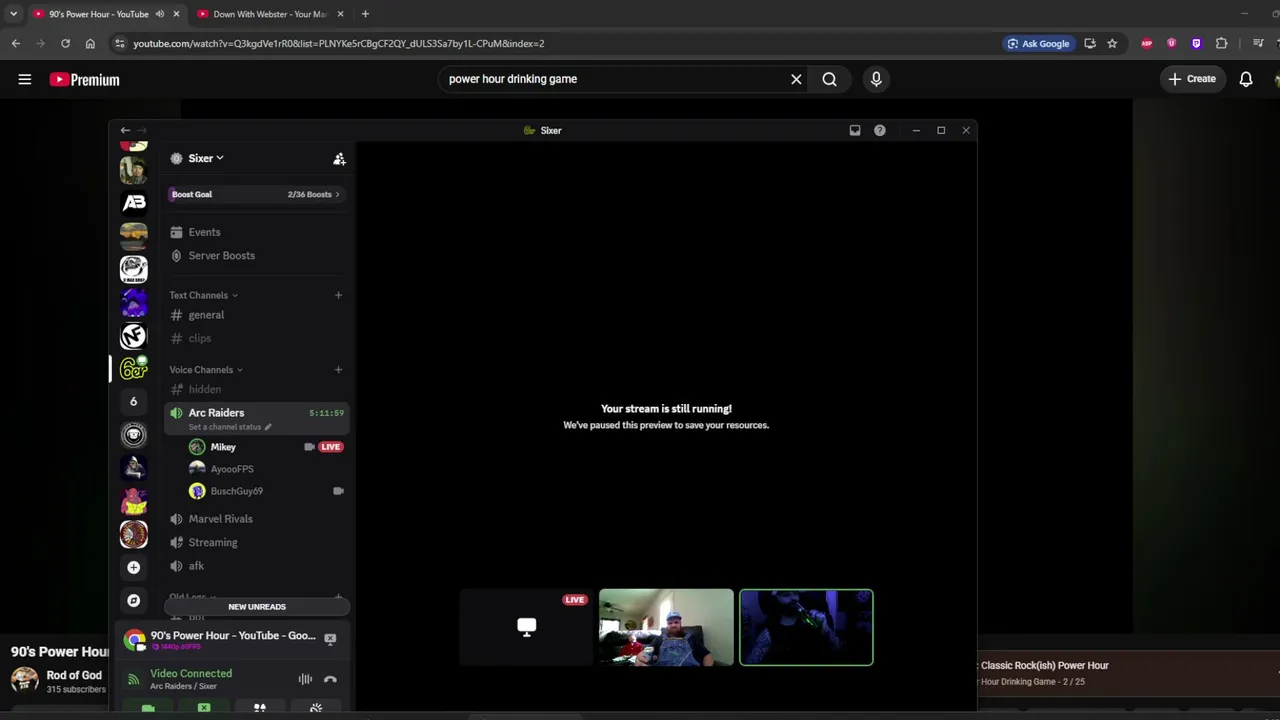1280x720 pixels.
Task: Invite people to the Sixer server
Action: click(339, 159)
